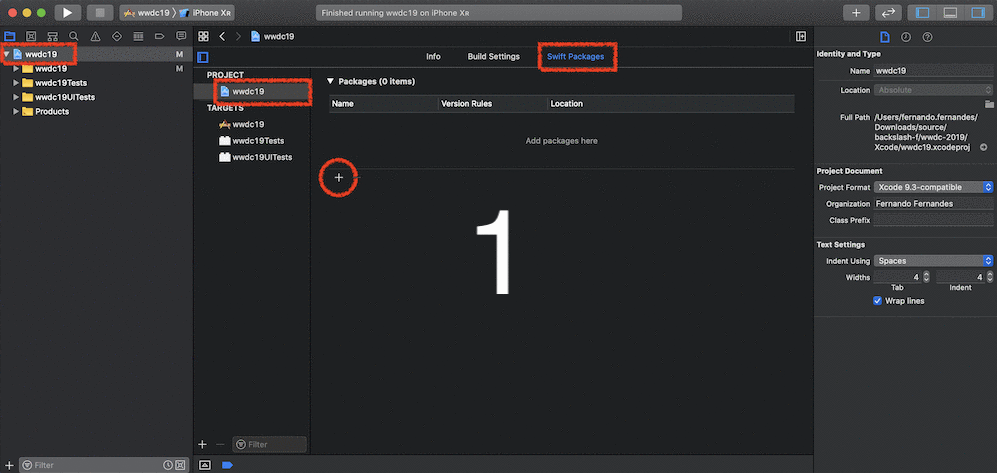The image size is (997, 473).
Task: Show the Project navigator folder icon
Action: (10, 36)
